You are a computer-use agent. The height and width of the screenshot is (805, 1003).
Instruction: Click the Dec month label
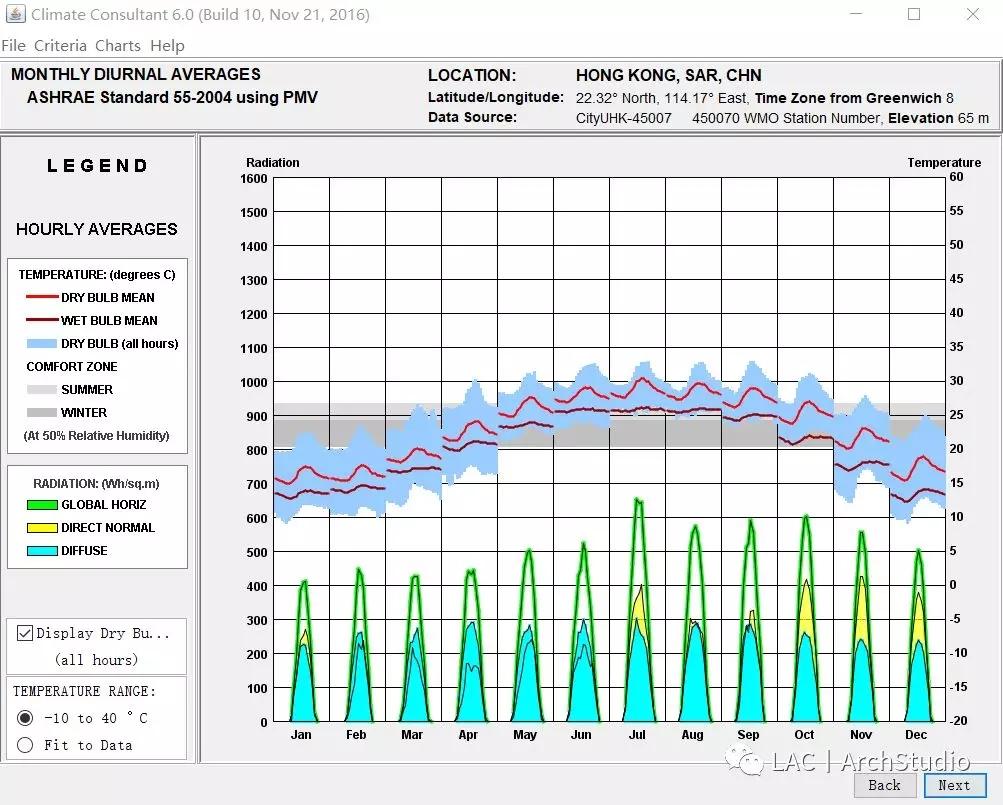(x=916, y=735)
